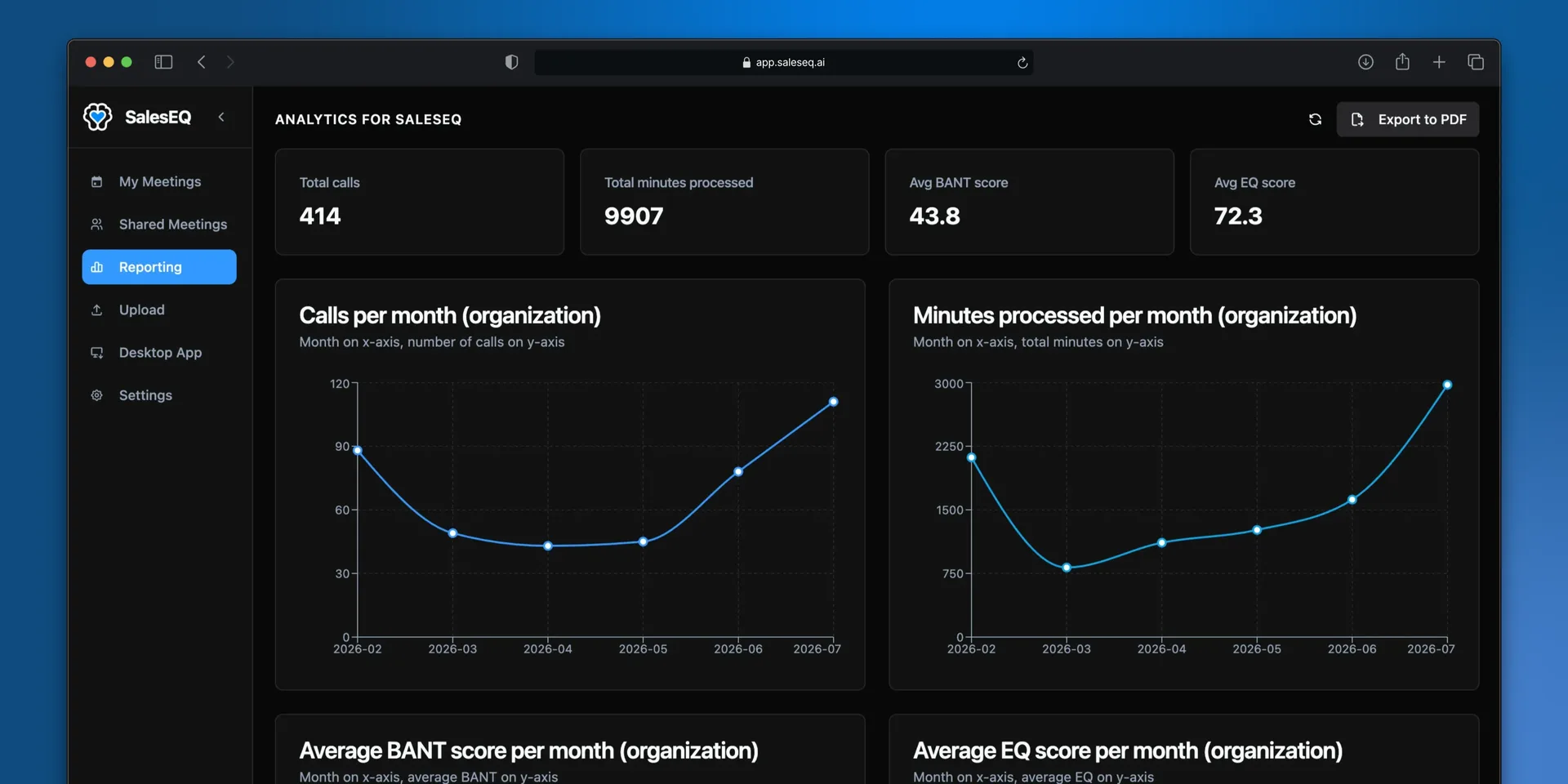The width and height of the screenshot is (1568, 784).
Task: Click the privacy shield icon in toolbar
Action: (511, 62)
